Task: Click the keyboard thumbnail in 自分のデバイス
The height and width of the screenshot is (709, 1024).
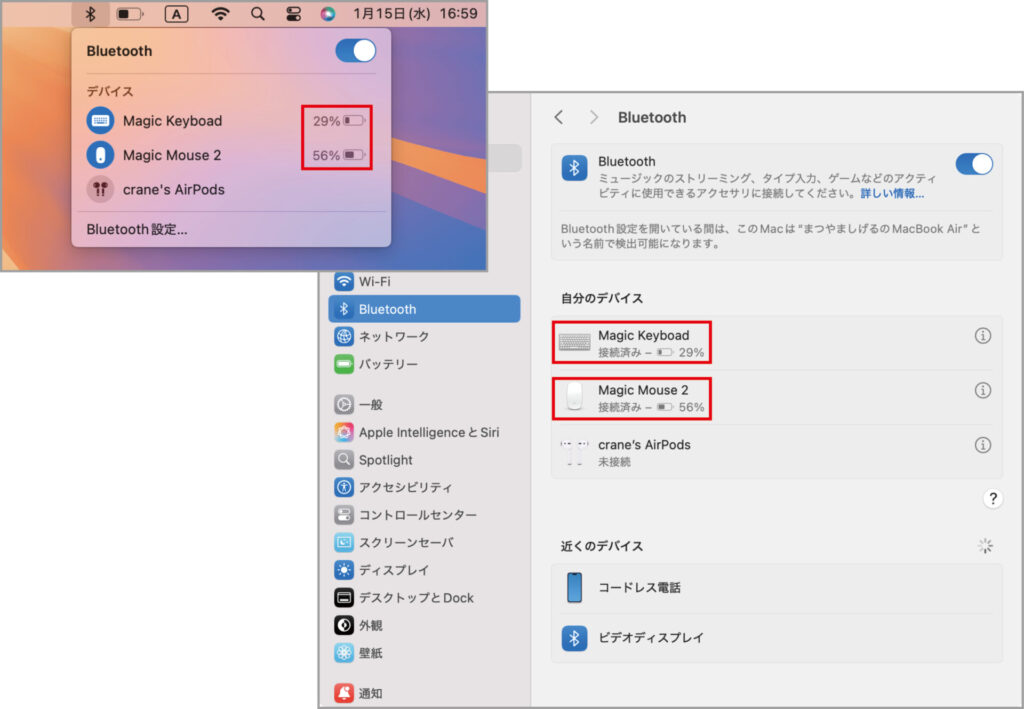Action: 574,341
